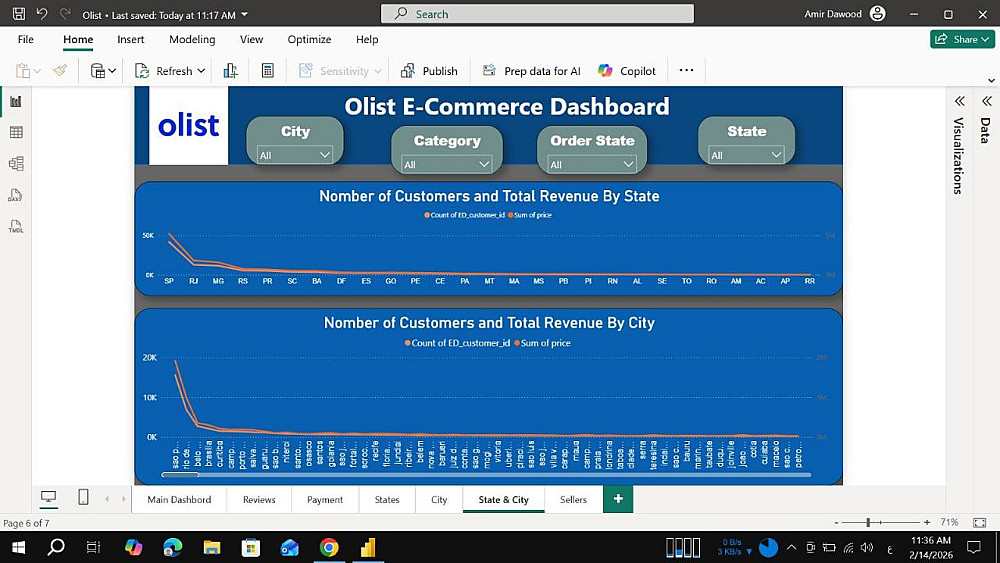
Task: Open the Get data icon
Action: click(x=98, y=71)
